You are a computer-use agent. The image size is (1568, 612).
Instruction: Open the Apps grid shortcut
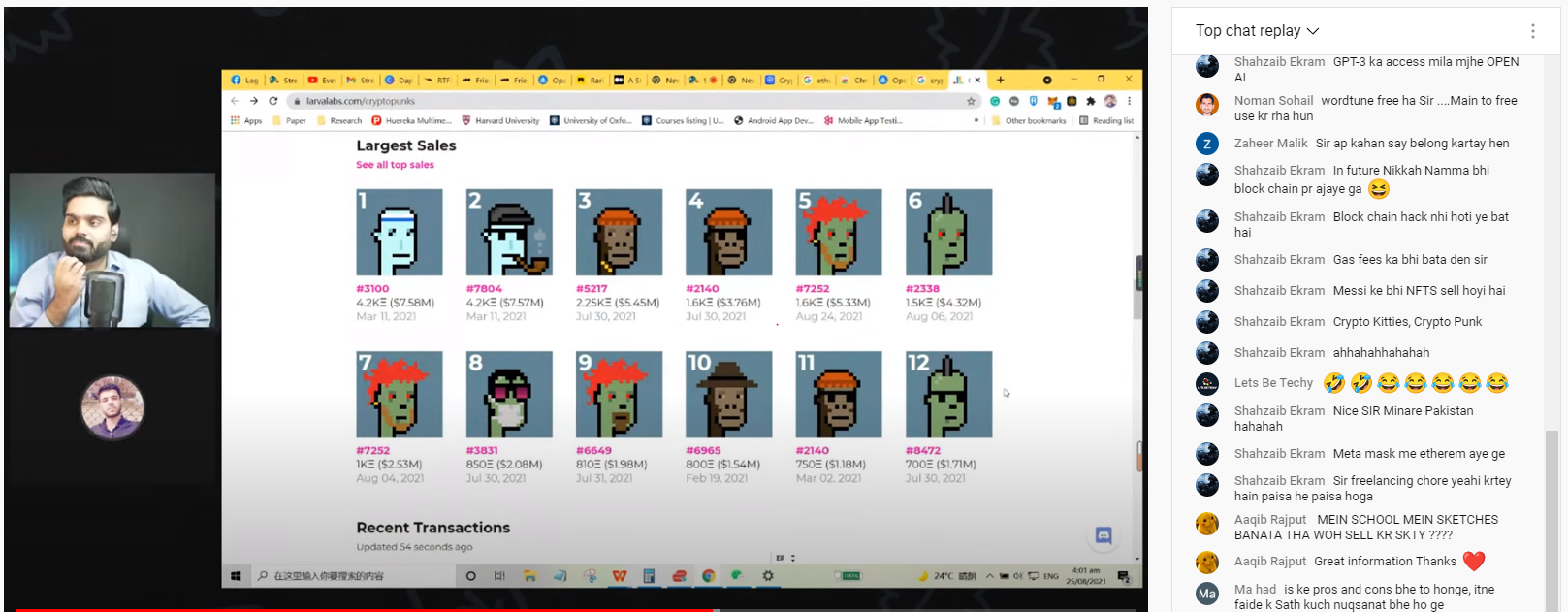tap(246, 121)
